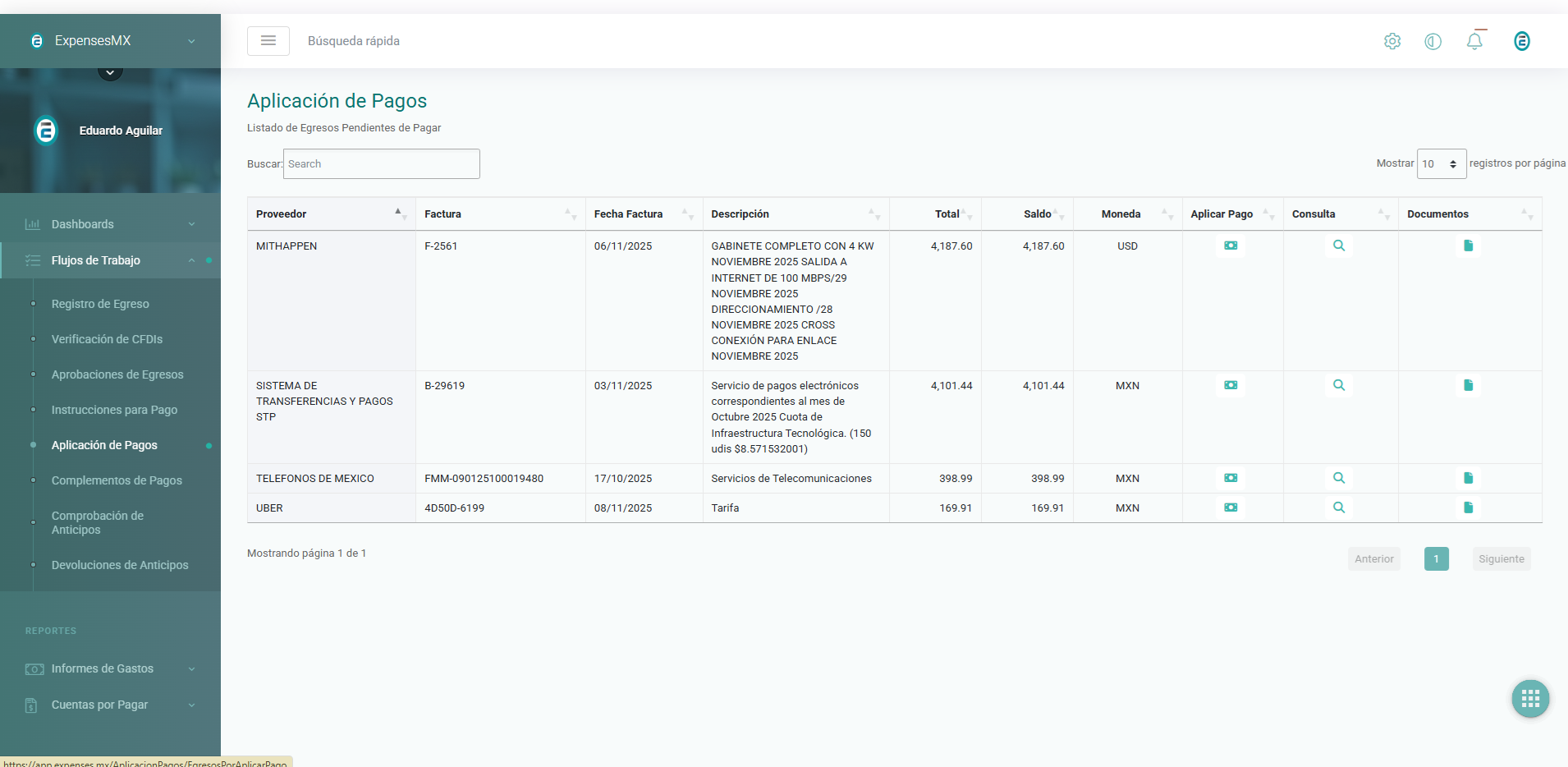The width and height of the screenshot is (1568, 767).
Task: Select Registro de Egreso in the sidebar
Action: click(x=100, y=304)
